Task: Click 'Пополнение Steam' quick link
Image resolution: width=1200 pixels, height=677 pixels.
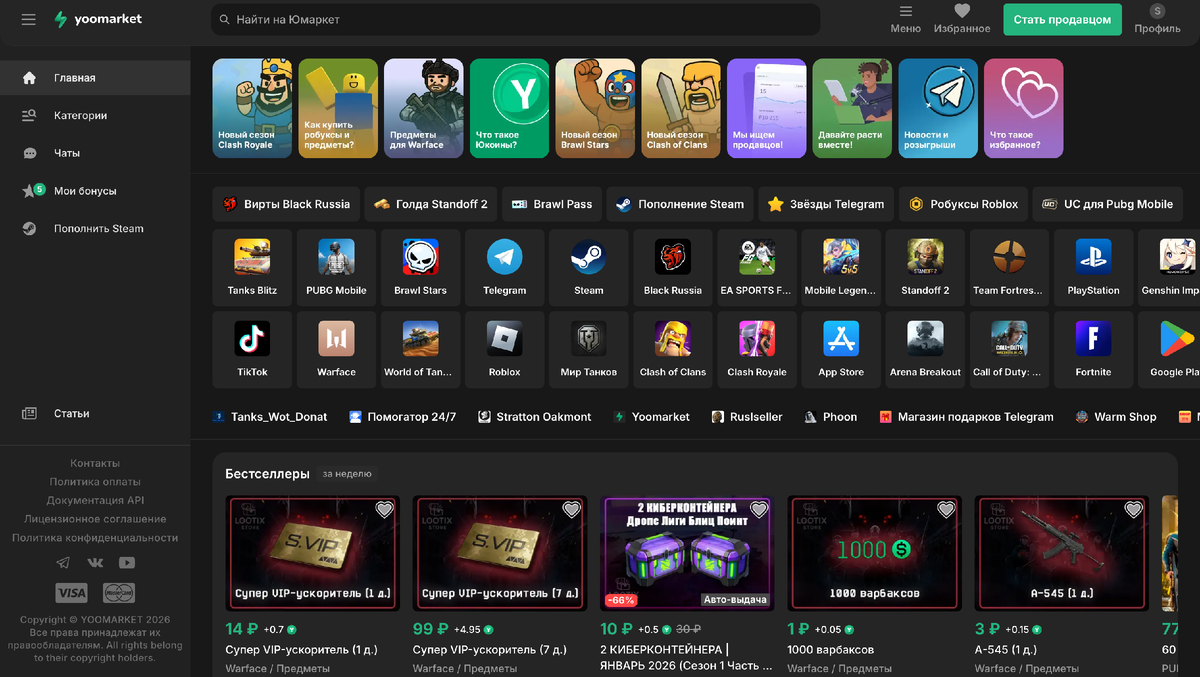Action: point(680,204)
